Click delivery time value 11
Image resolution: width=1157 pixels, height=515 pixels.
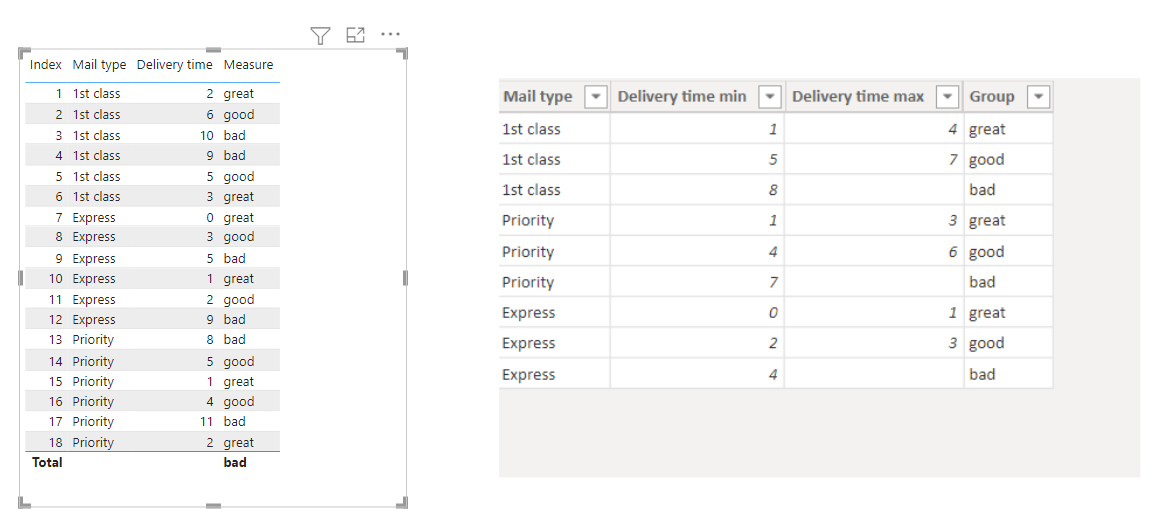(206, 421)
